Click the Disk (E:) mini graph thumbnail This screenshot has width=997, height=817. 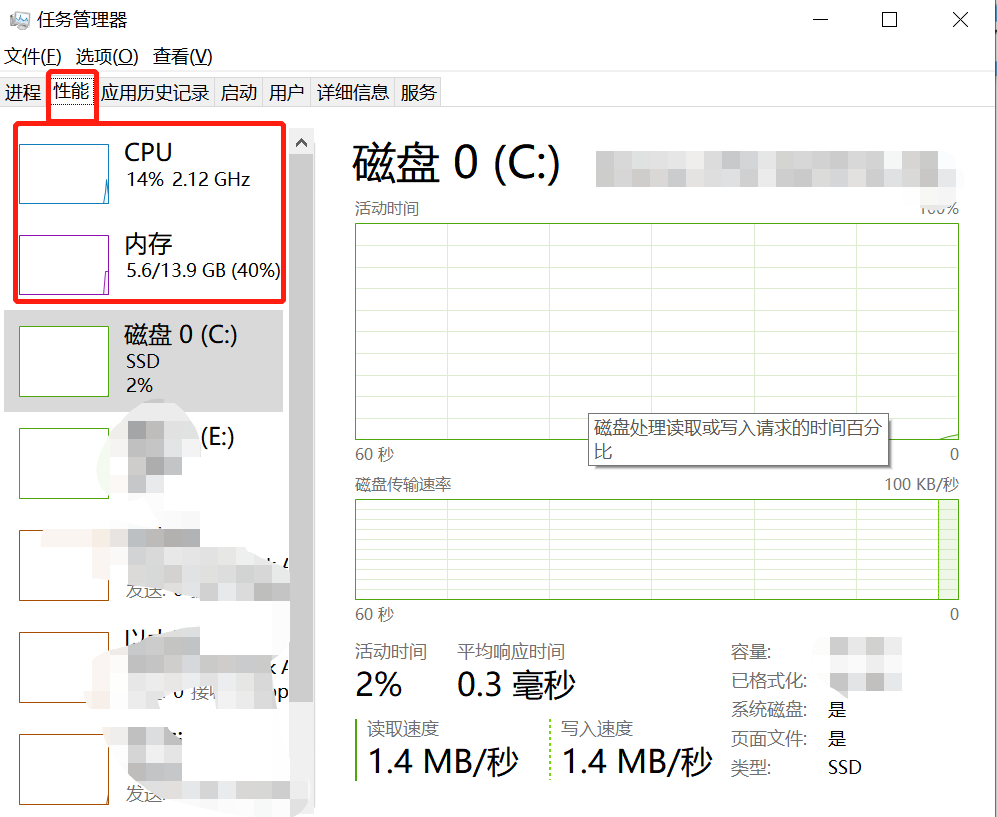pyautogui.click(x=64, y=463)
